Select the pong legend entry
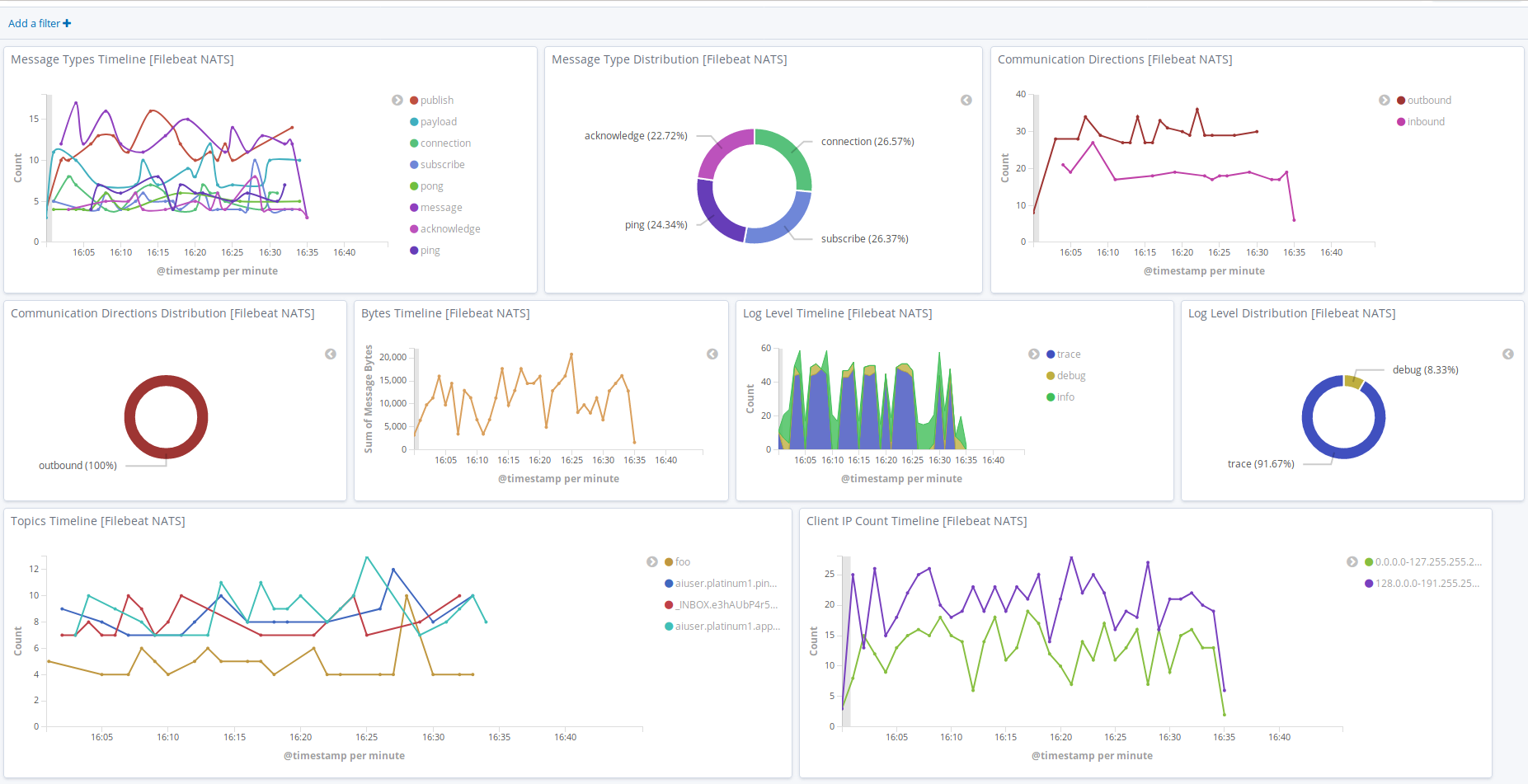 pyautogui.click(x=426, y=185)
